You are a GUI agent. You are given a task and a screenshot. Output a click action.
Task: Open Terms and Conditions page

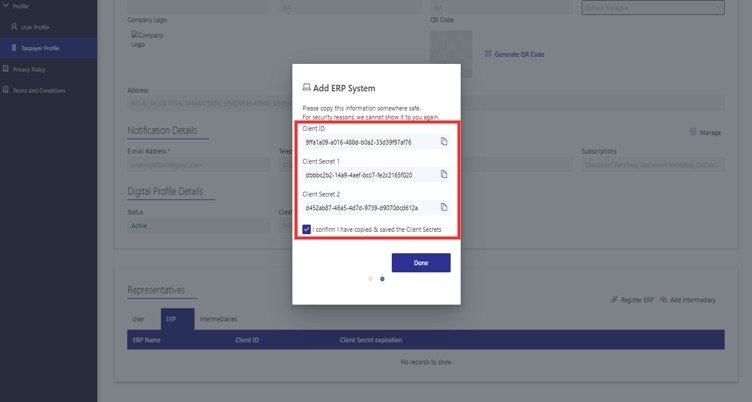point(38,90)
